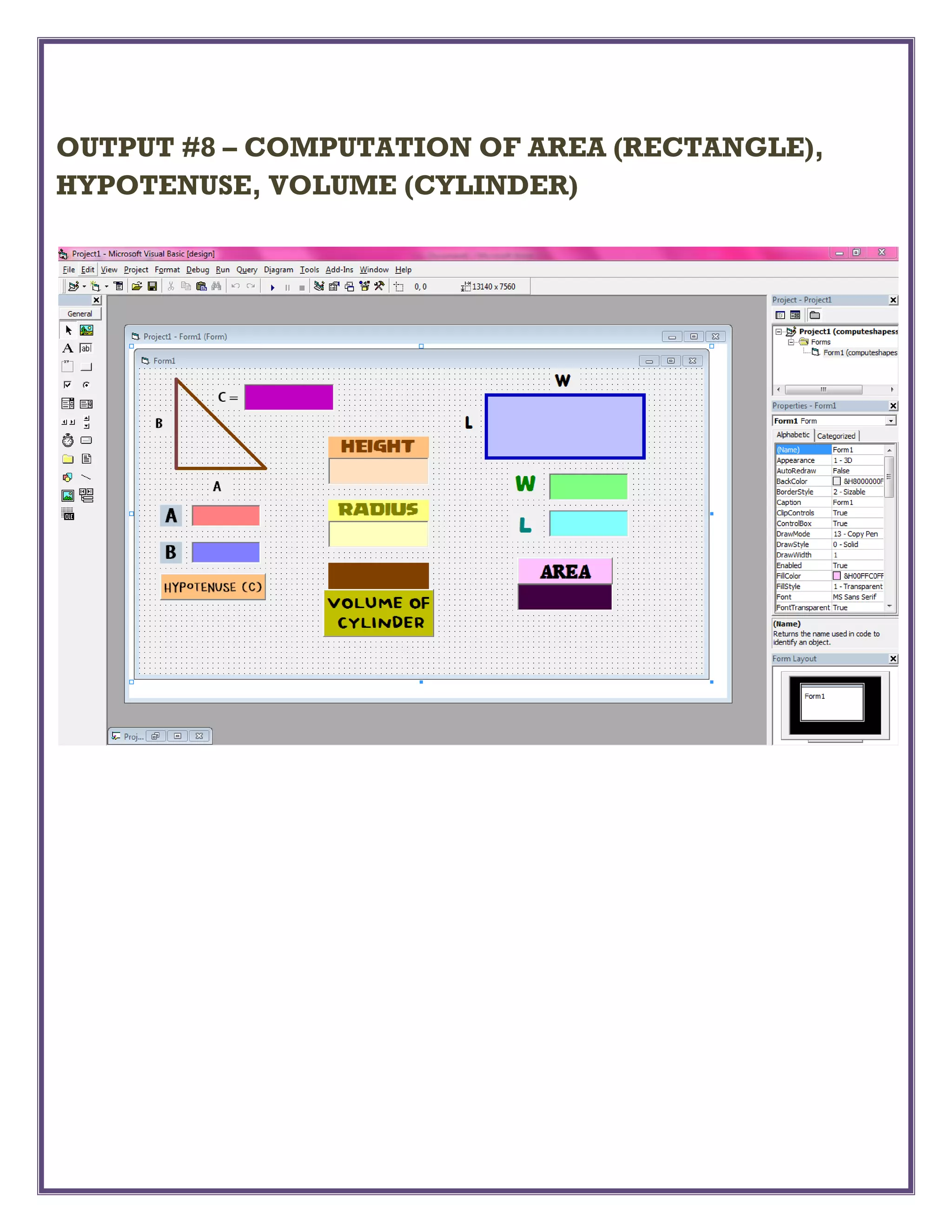Open Properties Window toolbar icon
The image size is (952, 1232).
334,286
